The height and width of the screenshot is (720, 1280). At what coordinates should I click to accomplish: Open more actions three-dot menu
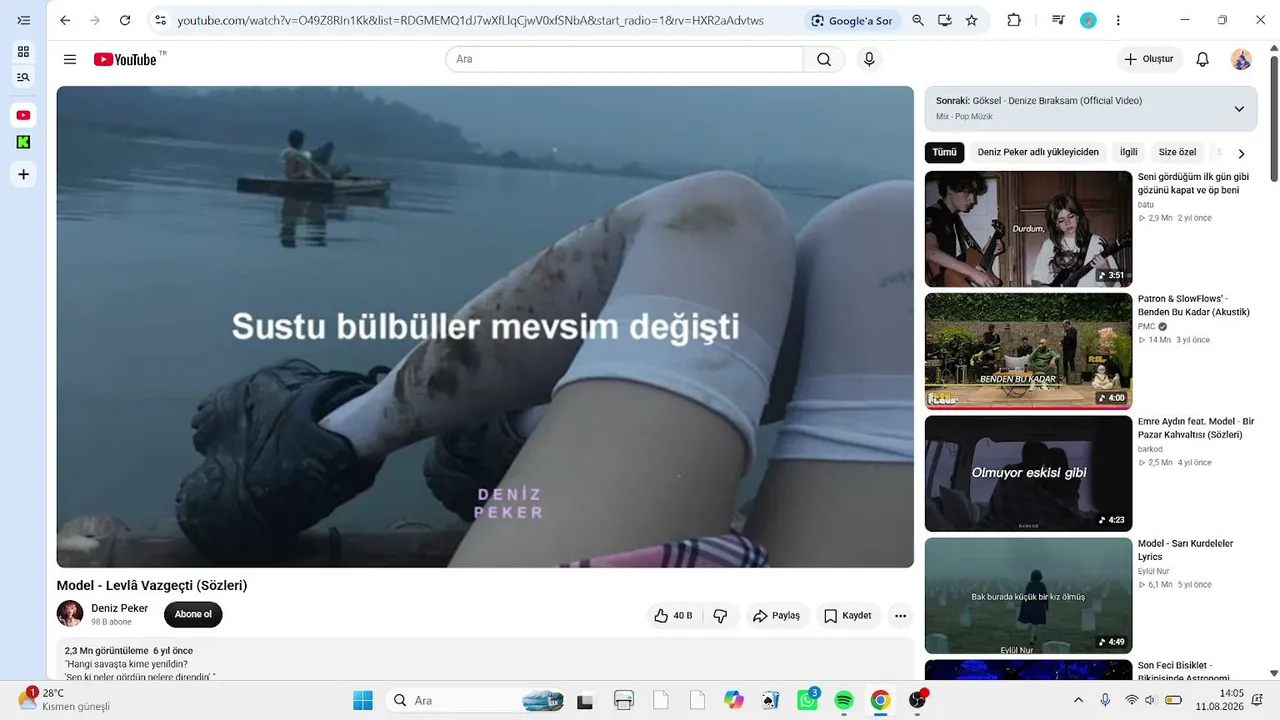point(900,616)
